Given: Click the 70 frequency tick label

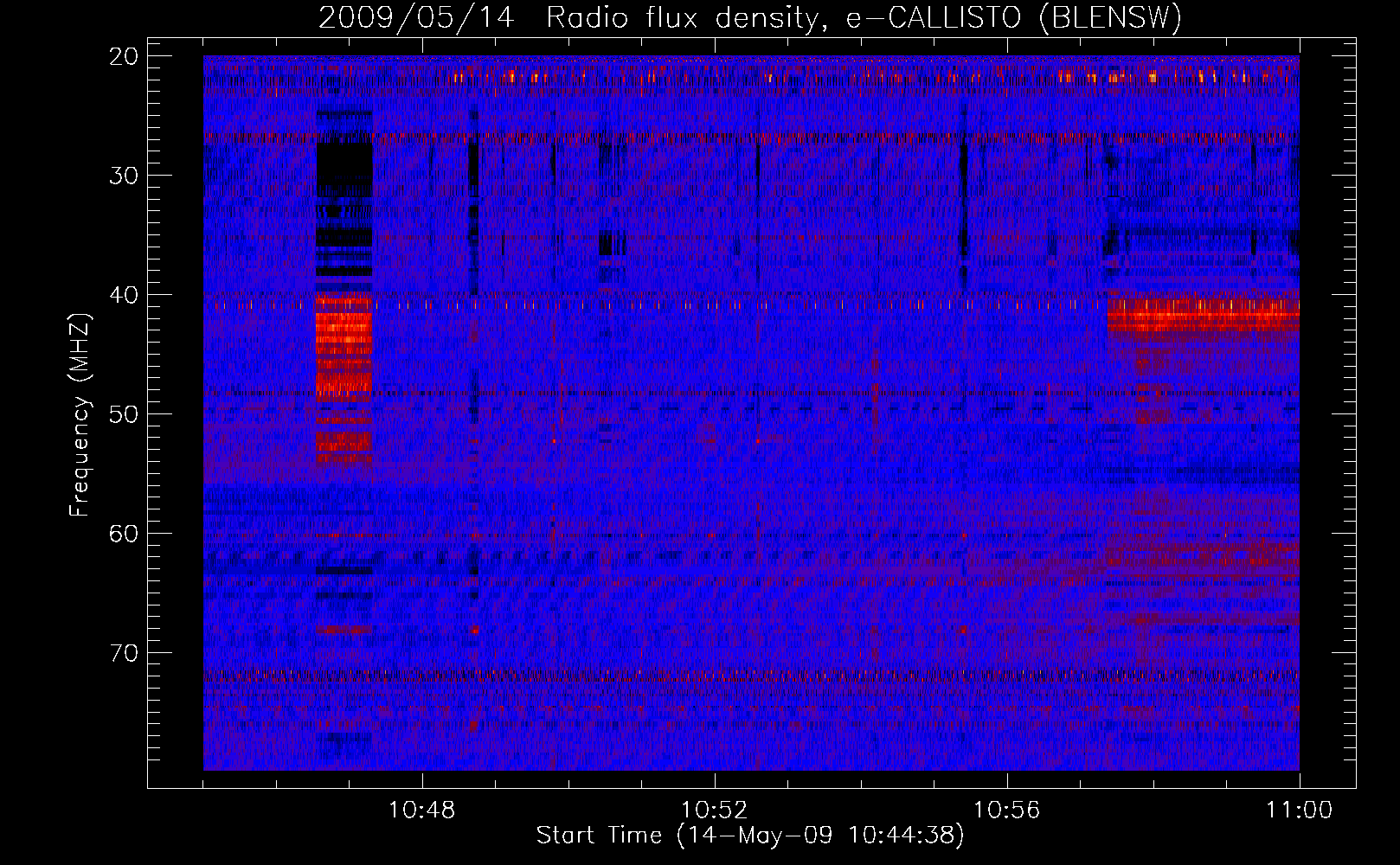Looking at the screenshot, I should pyautogui.click(x=125, y=653).
